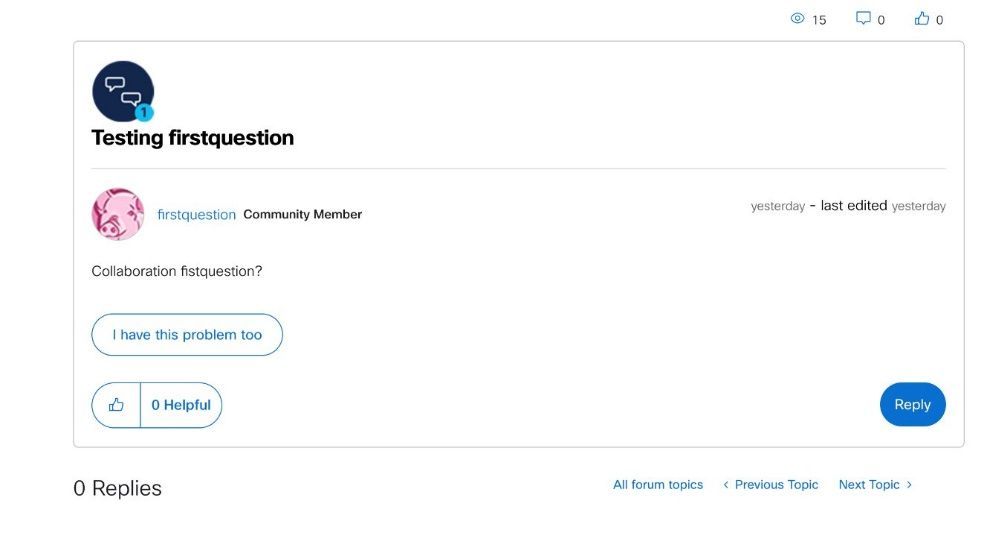Click the views eye icon
987x536 pixels.
[797, 18]
